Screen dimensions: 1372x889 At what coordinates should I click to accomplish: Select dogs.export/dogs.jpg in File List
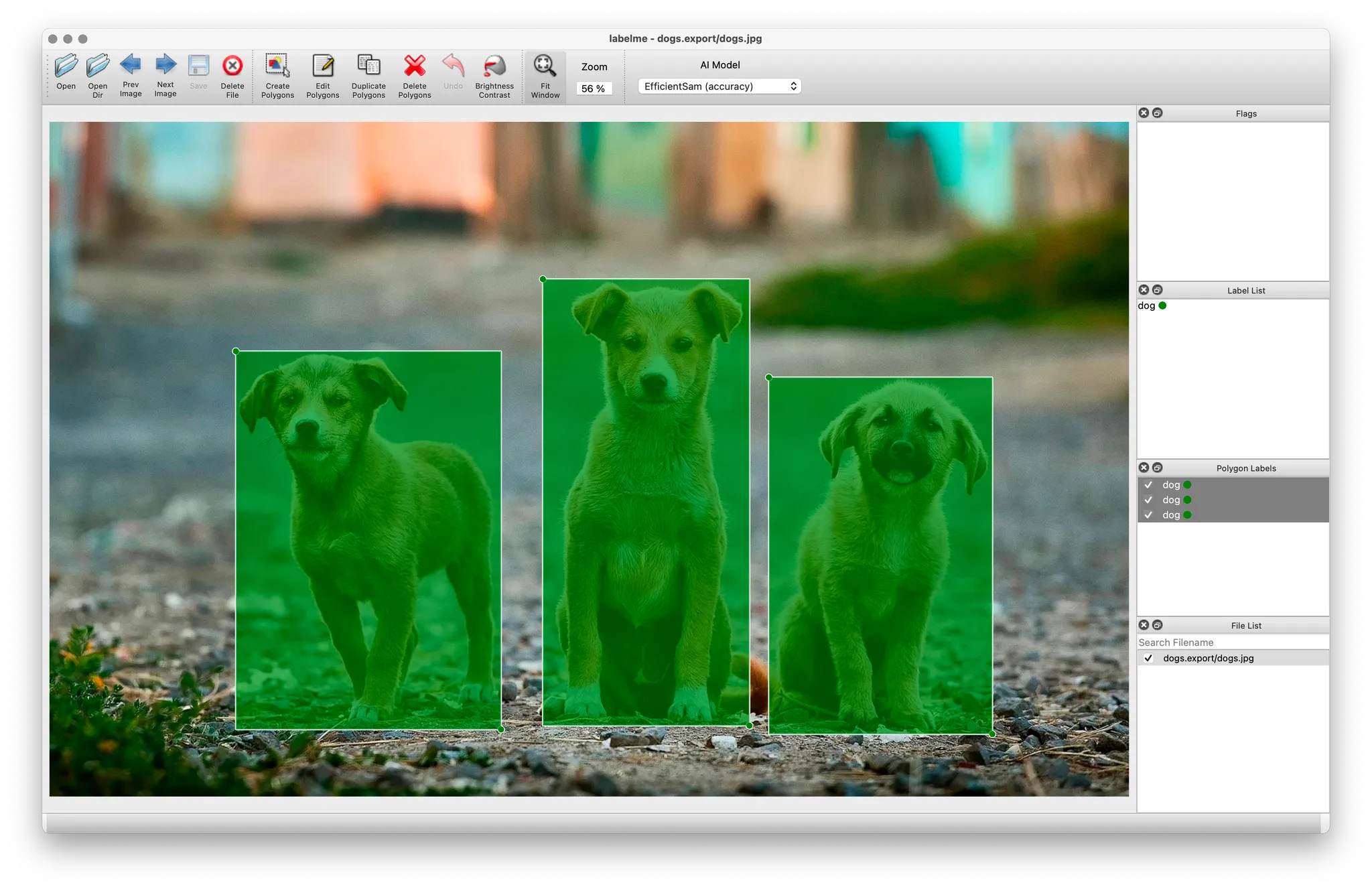(1208, 658)
